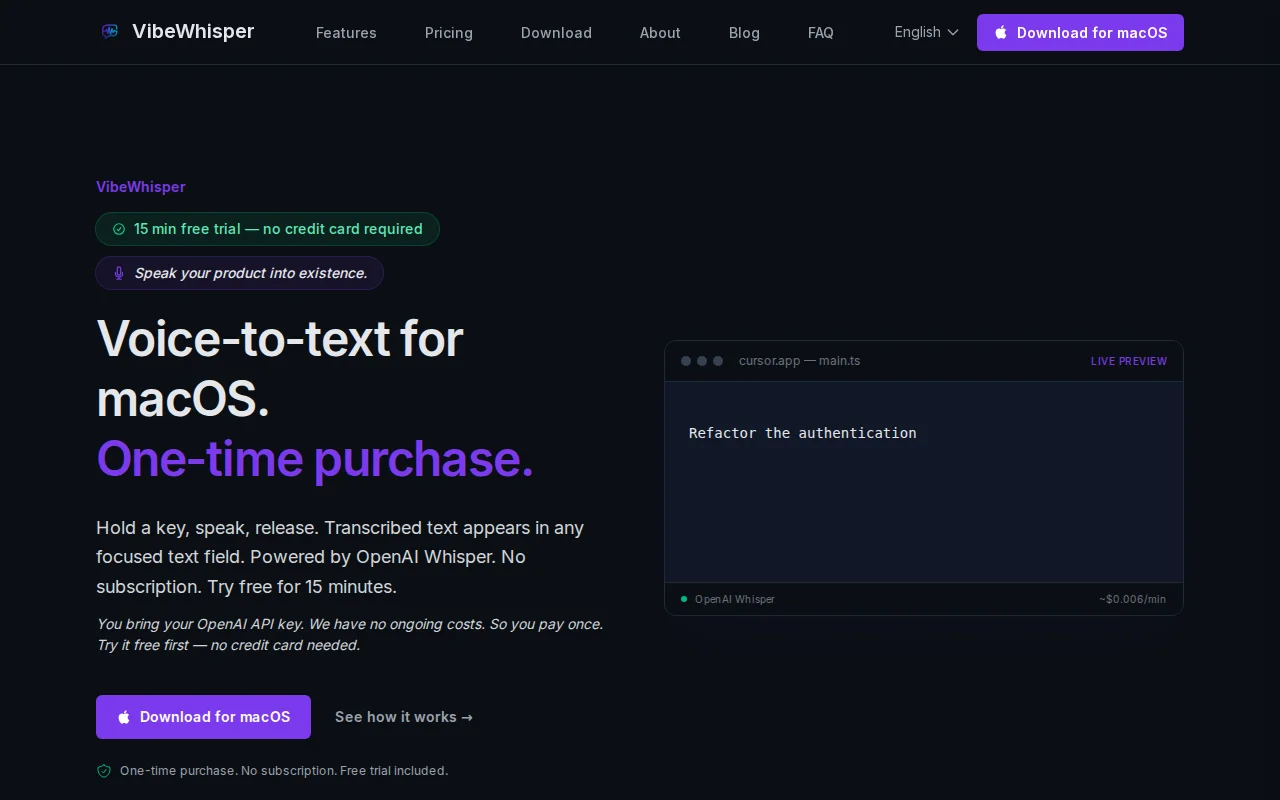
Task: Open the Features menu item
Action: tap(346, 33)
